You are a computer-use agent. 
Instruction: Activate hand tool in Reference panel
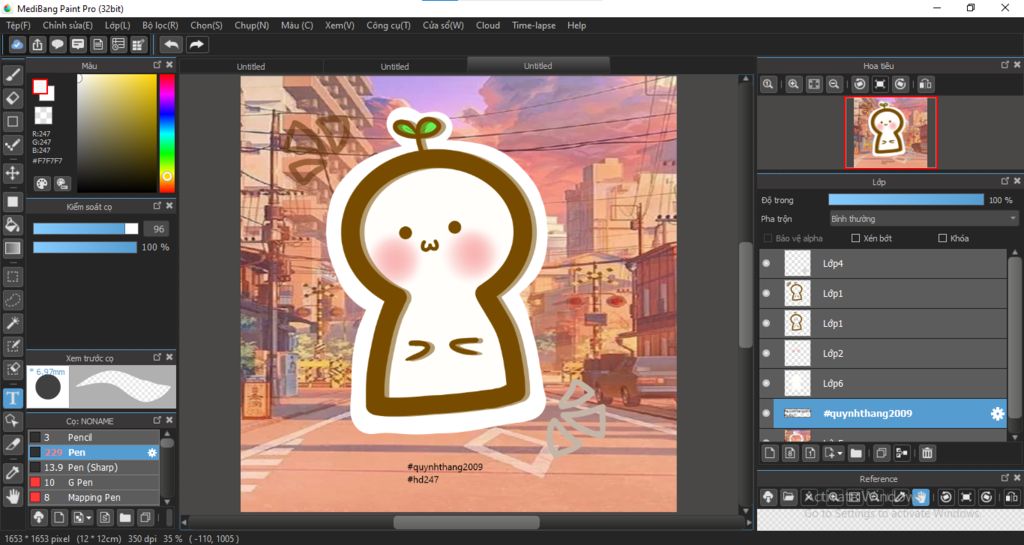click(x=921, y=497)
